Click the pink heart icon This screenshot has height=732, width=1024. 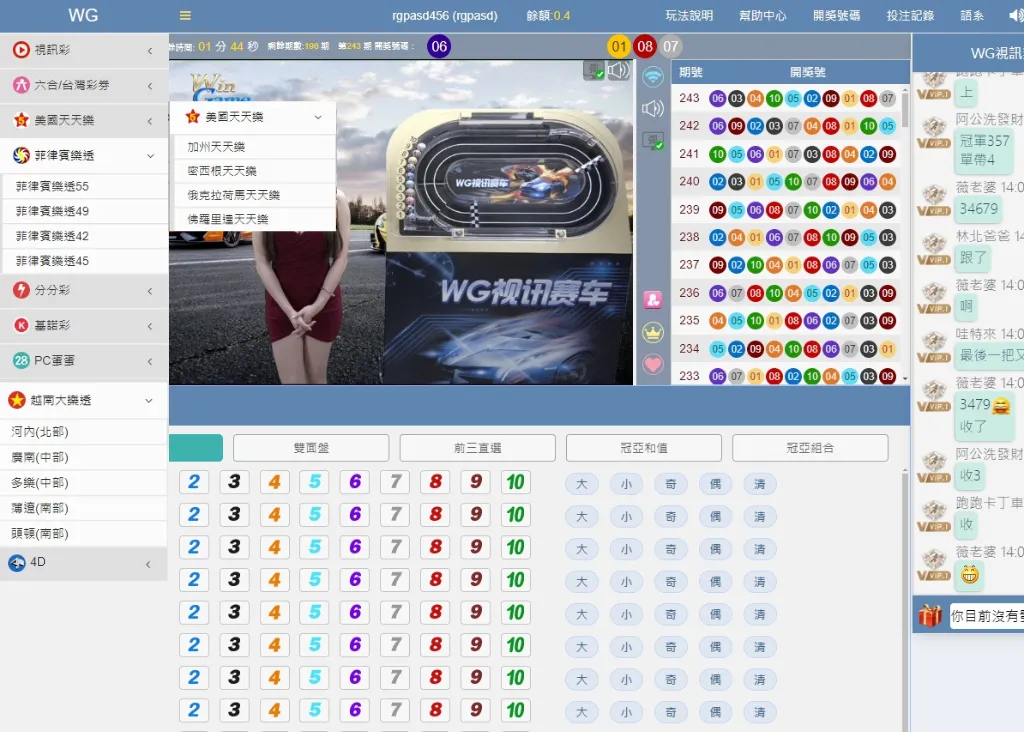[653, 364]
